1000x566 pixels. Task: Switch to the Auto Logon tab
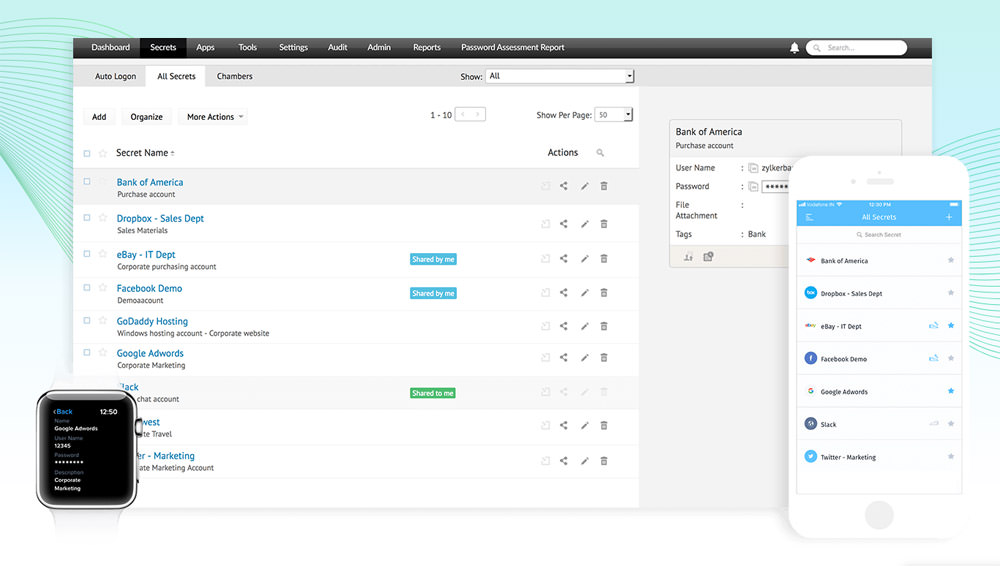115,76
